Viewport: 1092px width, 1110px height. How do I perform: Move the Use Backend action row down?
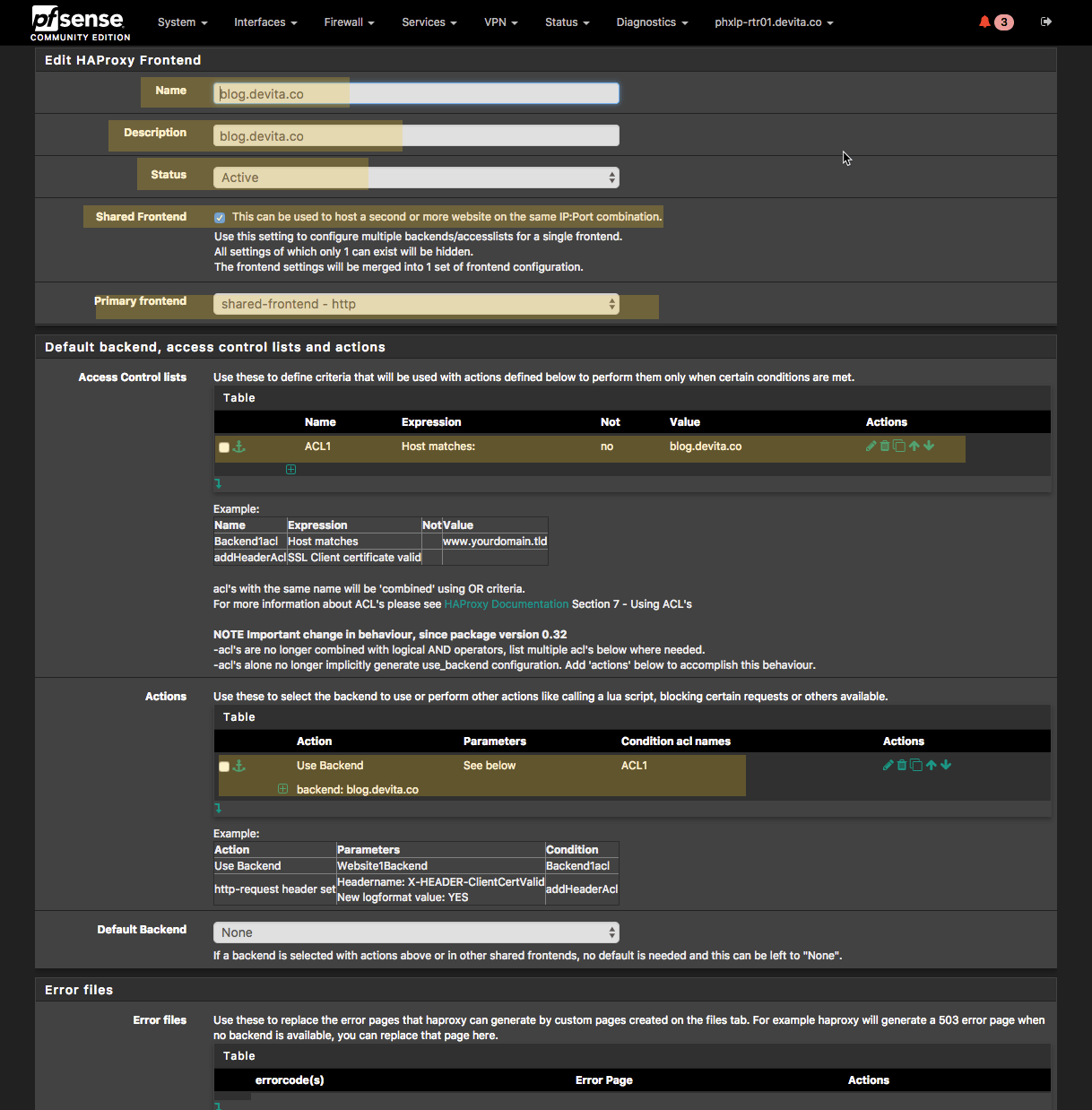tap(947, 765)
